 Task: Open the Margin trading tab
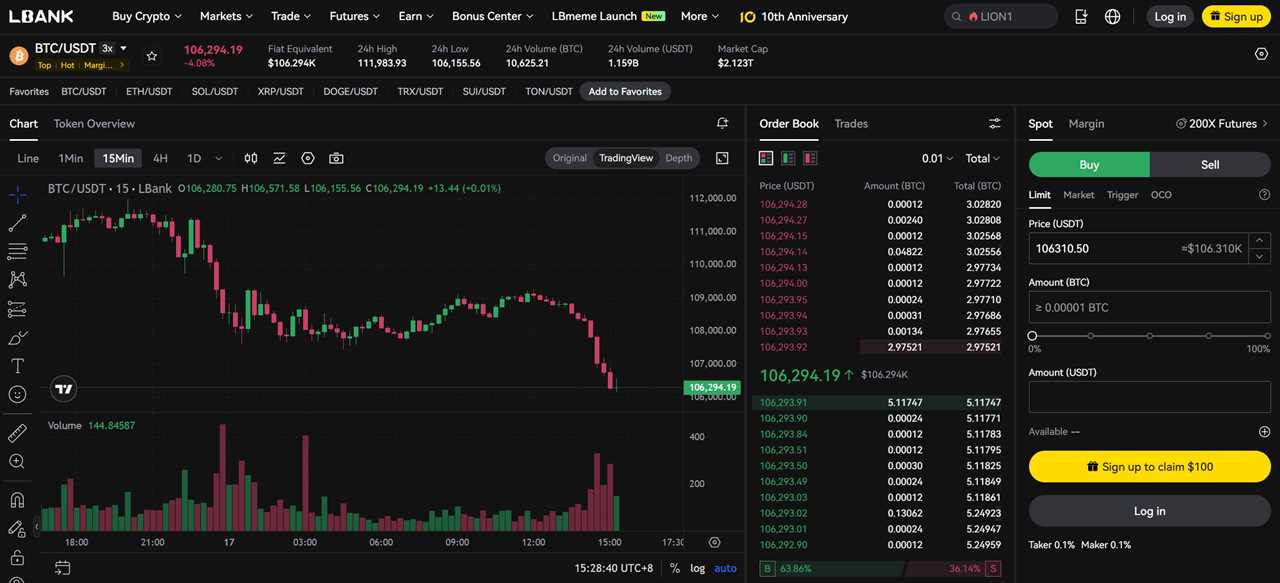pos(1087,123)
